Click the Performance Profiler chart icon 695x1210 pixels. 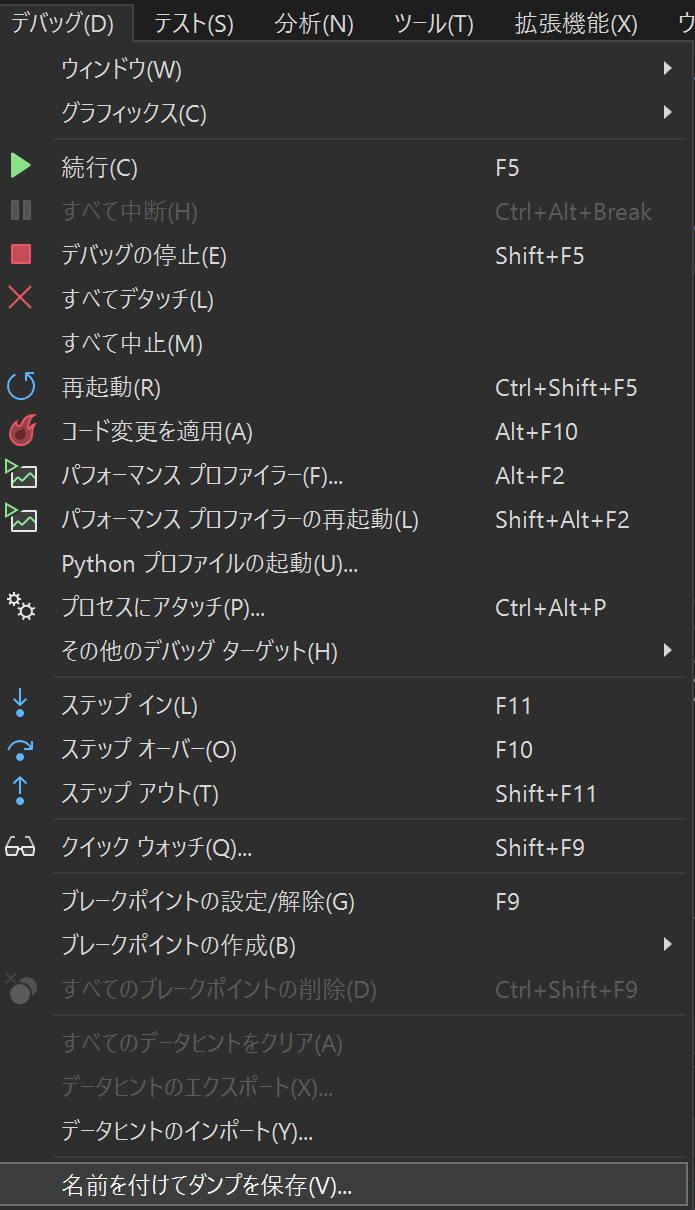(21, 474)
